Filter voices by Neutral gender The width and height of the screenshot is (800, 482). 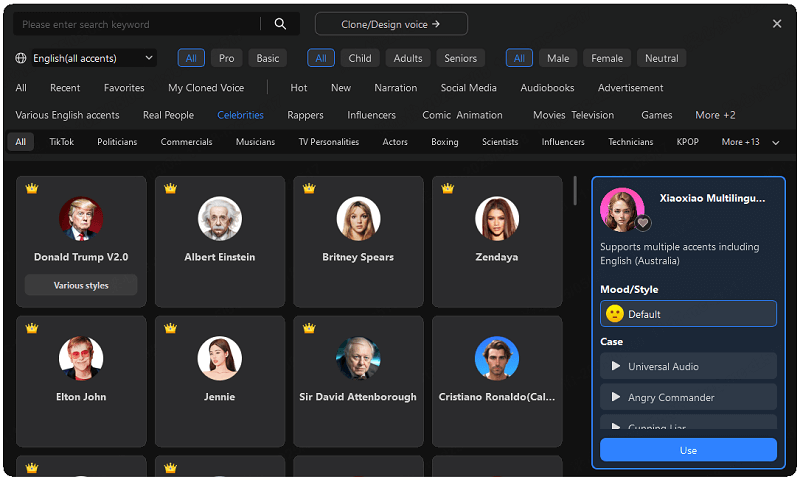[x=662, y=58]
